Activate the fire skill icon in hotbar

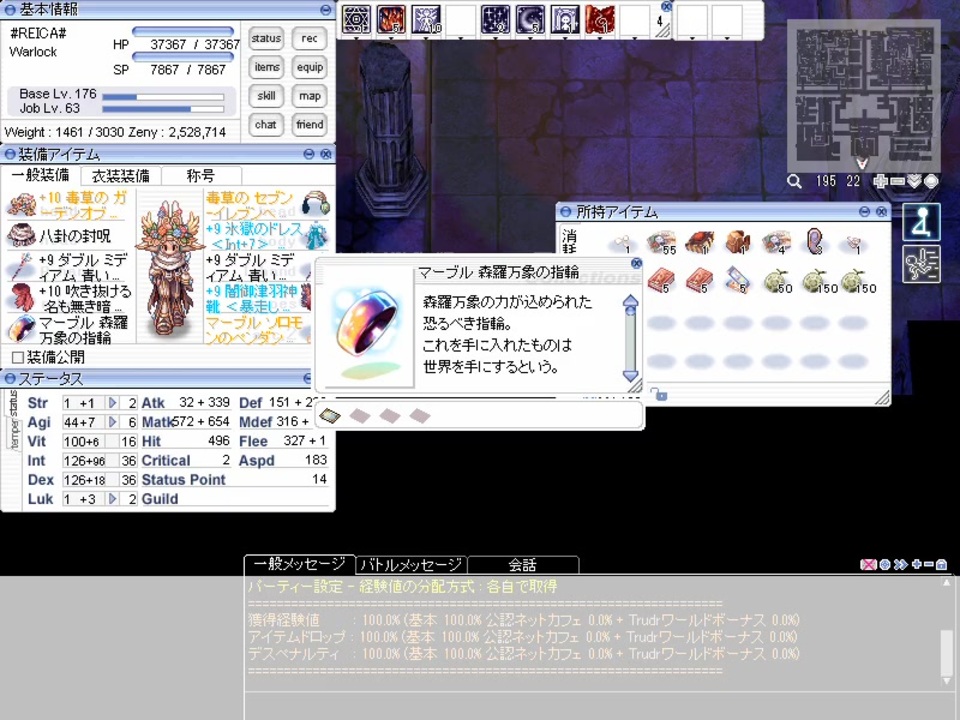391,20
